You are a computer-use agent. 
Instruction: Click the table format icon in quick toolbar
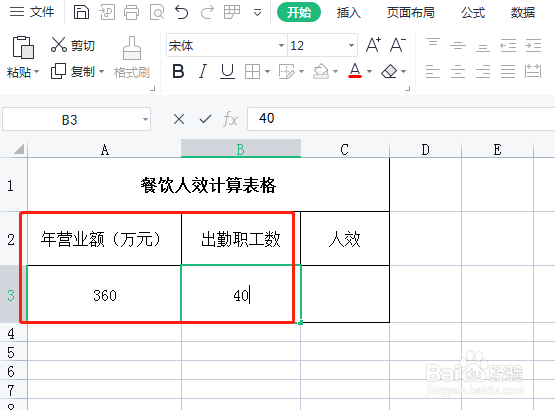pyautogui.click(x=232, y=12)
